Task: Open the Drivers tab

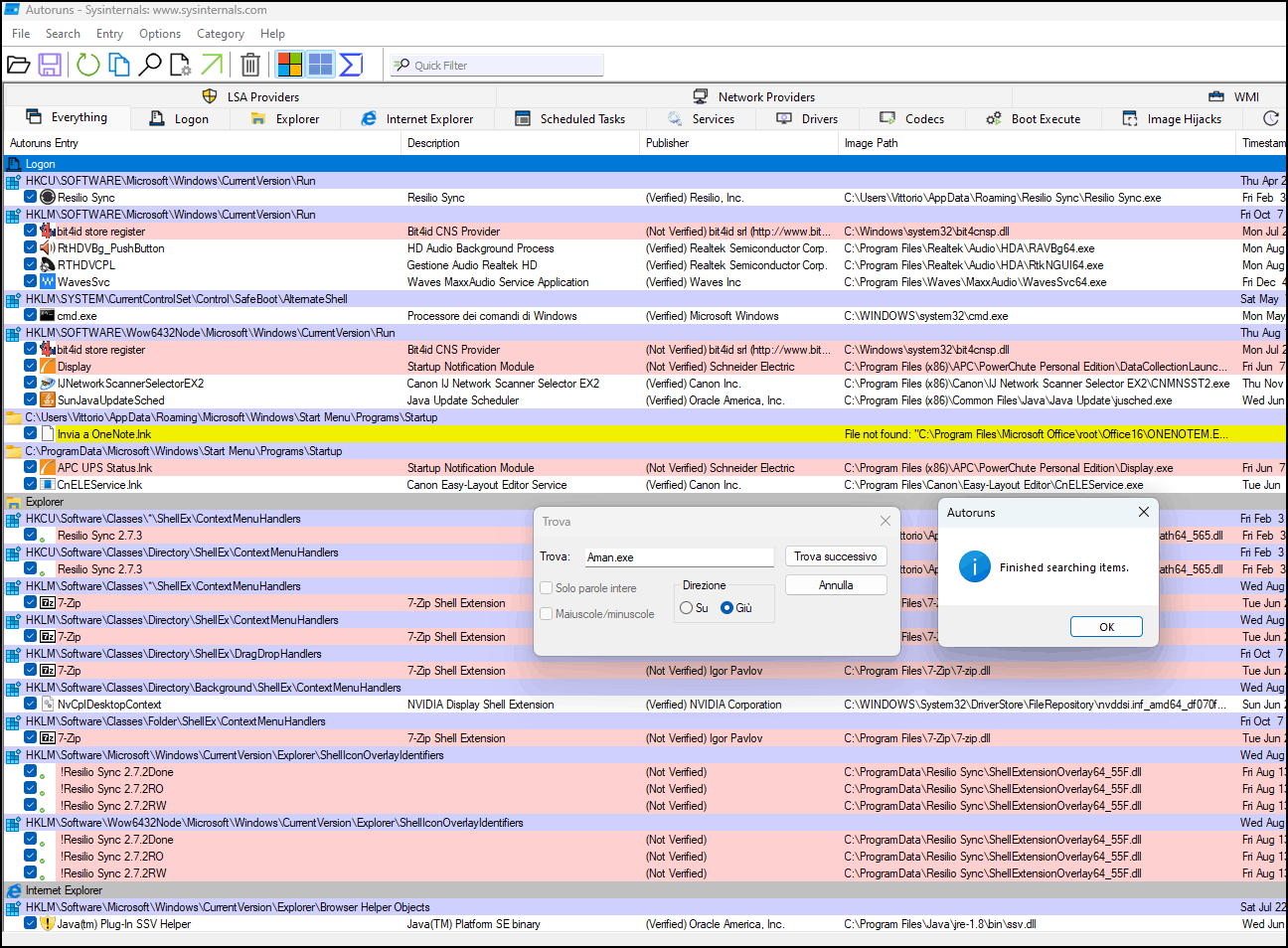Action: click(807, 119)
